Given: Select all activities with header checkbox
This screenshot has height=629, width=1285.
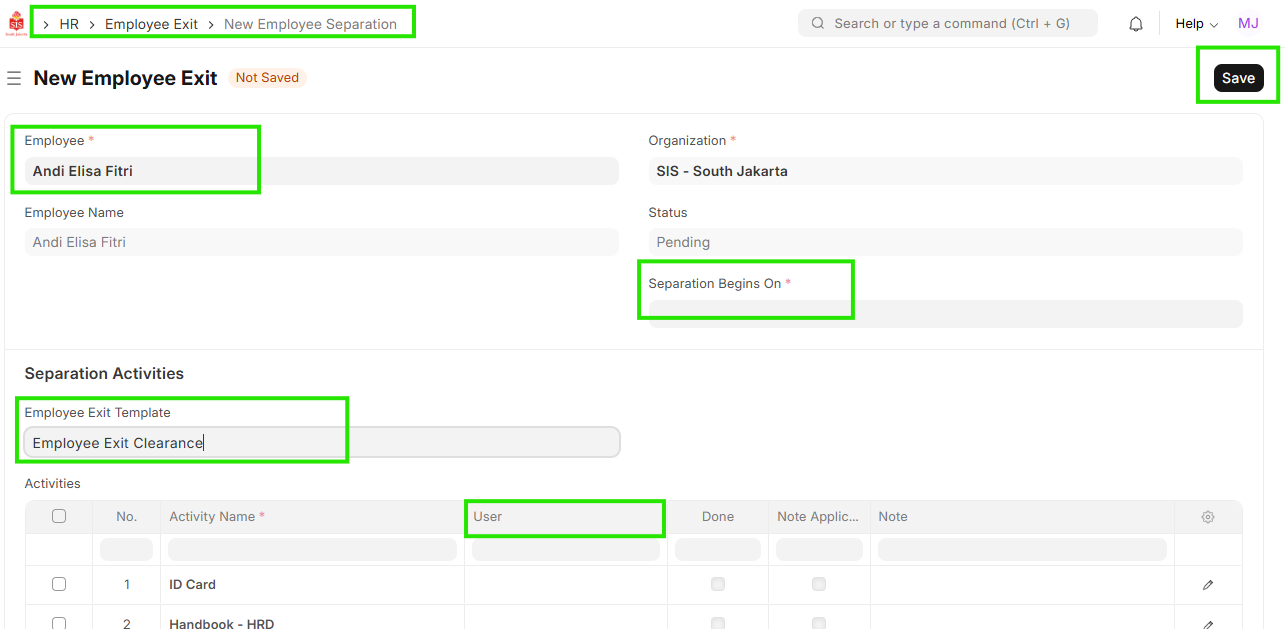Looking at the screenshot, I should 59,517.
